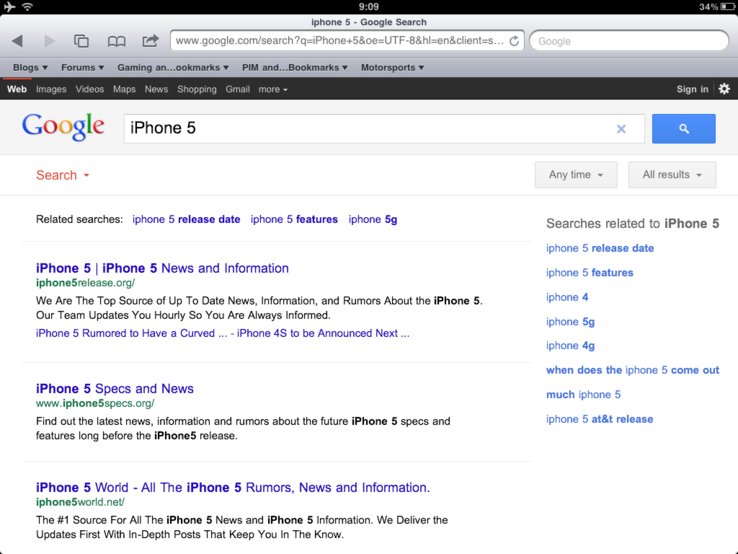Switch to News tab
The image size is (738, 554).
pos(156,89)
